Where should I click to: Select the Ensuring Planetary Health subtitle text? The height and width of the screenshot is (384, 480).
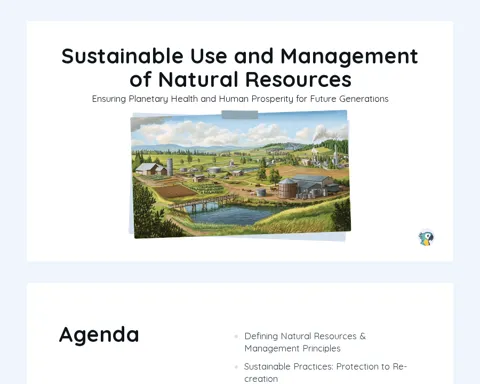[240, 99]
